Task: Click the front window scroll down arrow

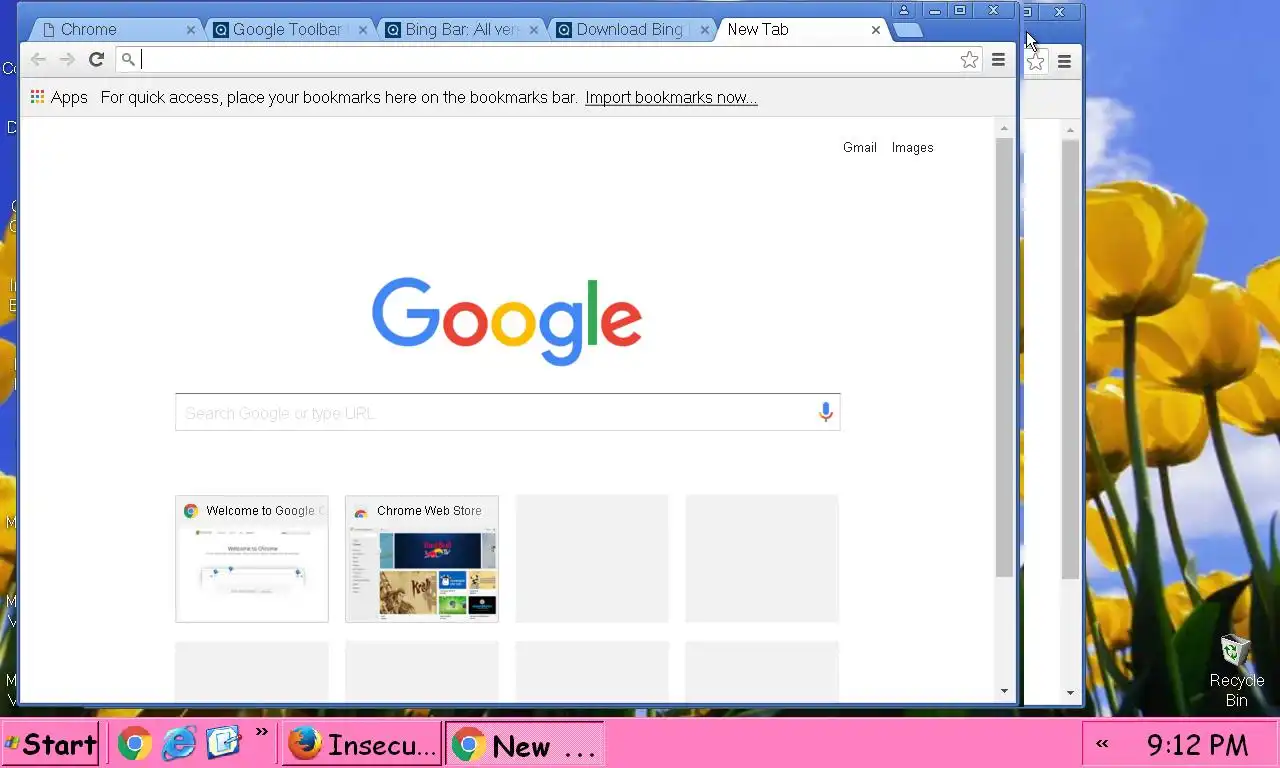Action: point(1004,691)
